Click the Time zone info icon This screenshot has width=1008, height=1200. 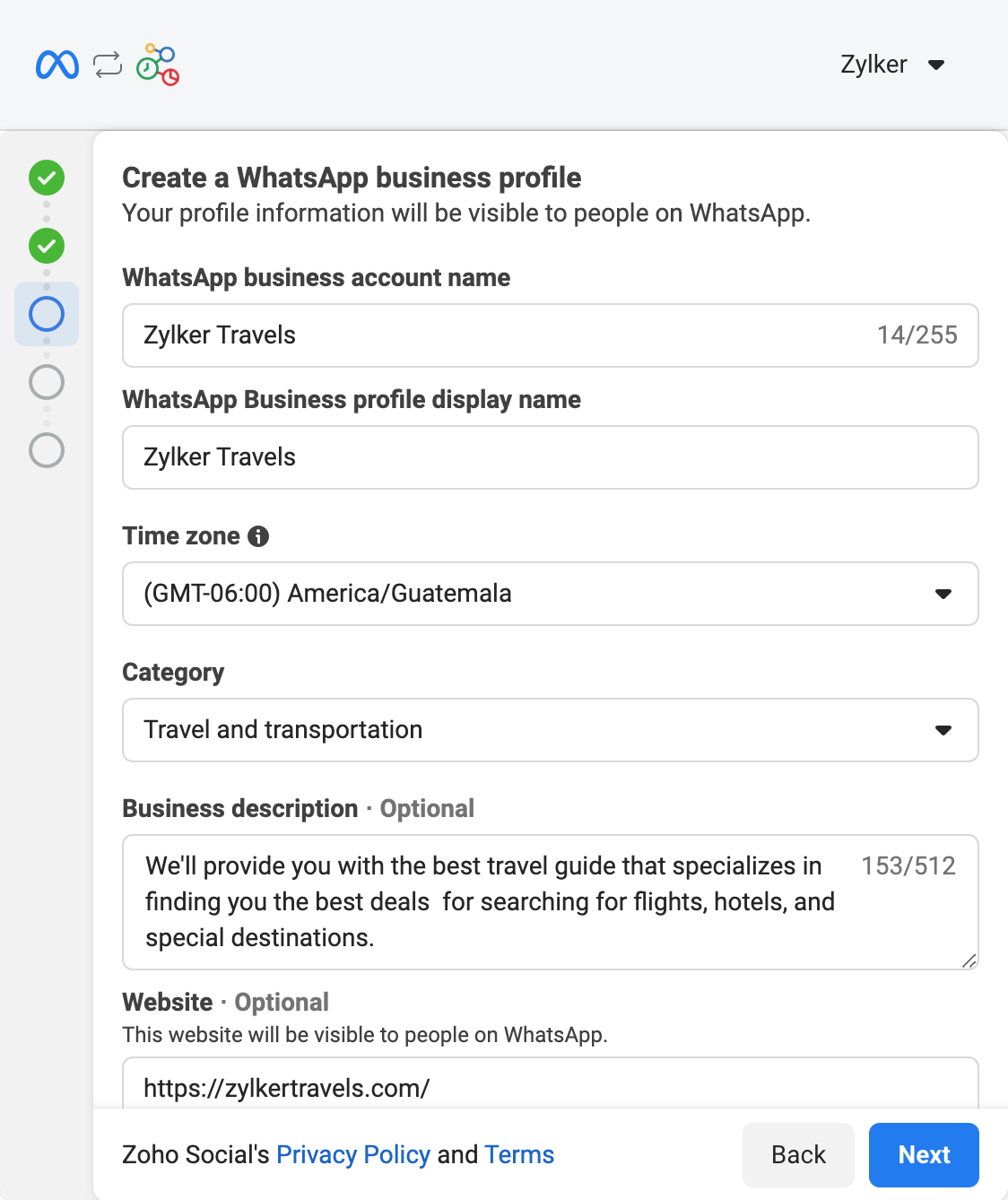coord(258,536)
